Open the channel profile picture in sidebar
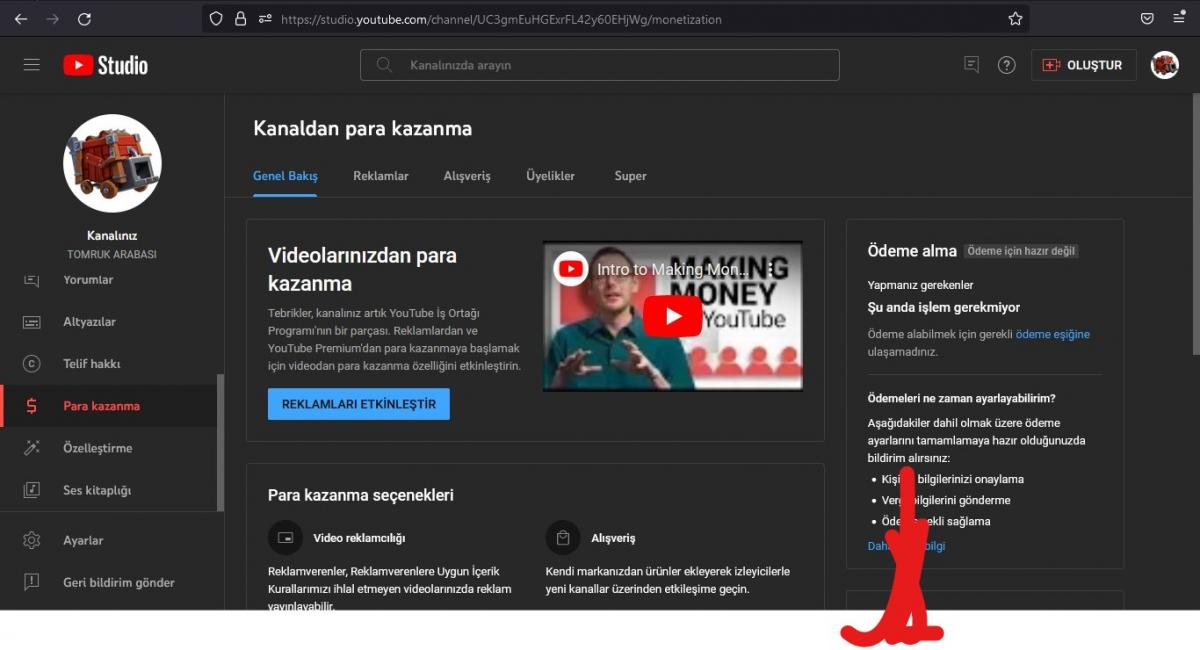Image resolution: width=1200 pixels, height=650 pixels. (112, 163)
